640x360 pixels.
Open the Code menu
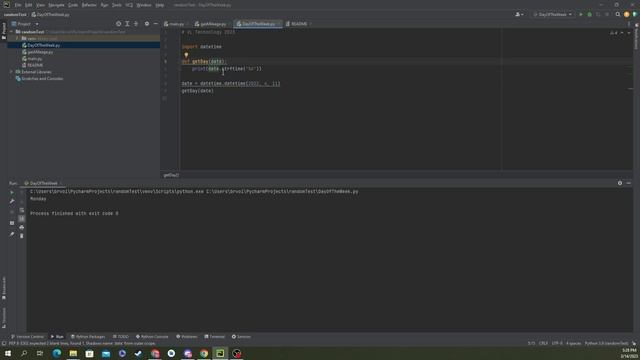coord(73,5)
